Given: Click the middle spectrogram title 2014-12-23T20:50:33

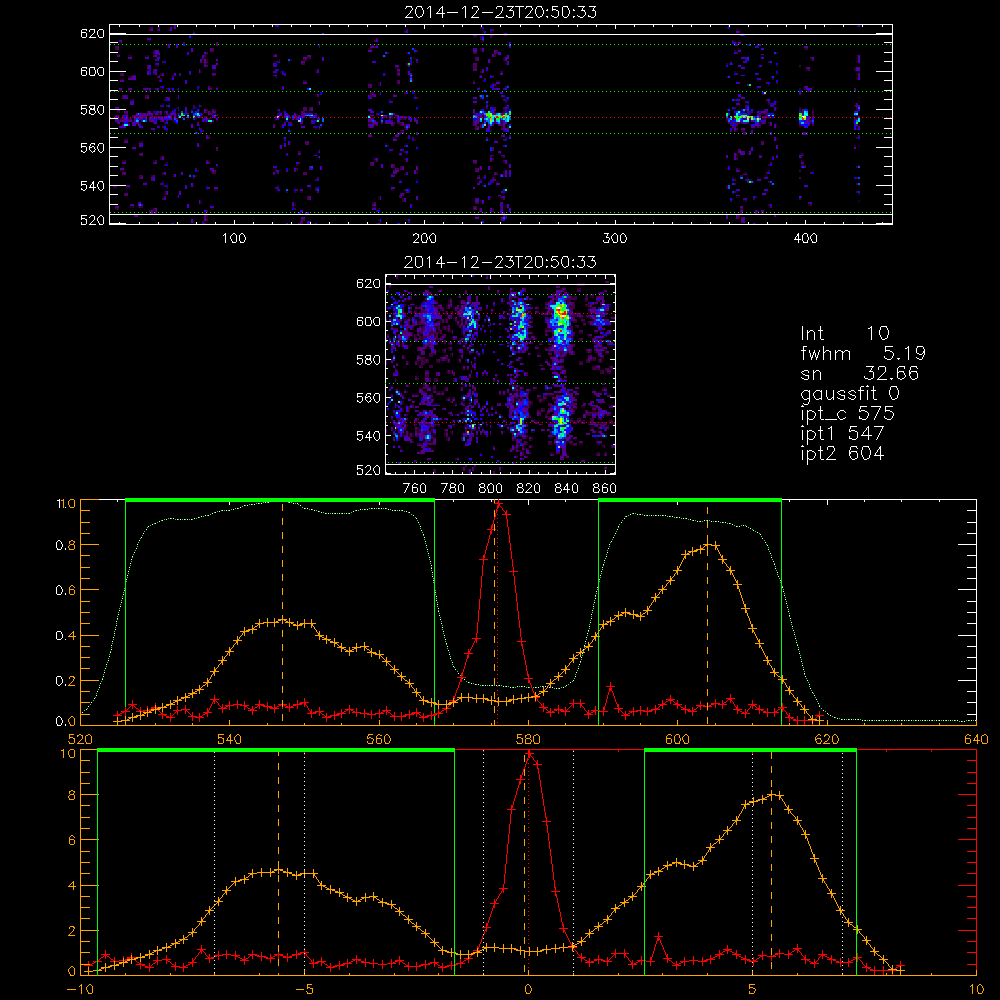Looking at the screenshot, I should tap(501, 262).
